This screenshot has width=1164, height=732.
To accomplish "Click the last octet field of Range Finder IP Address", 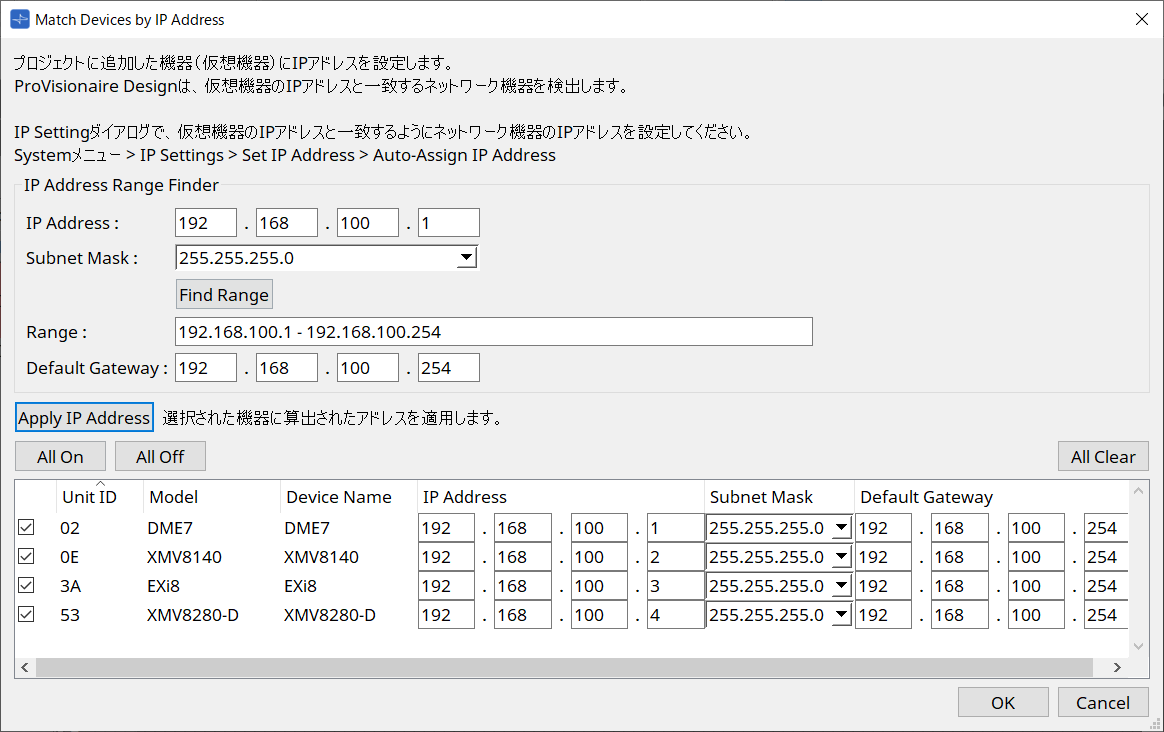I will coord(448,223).
